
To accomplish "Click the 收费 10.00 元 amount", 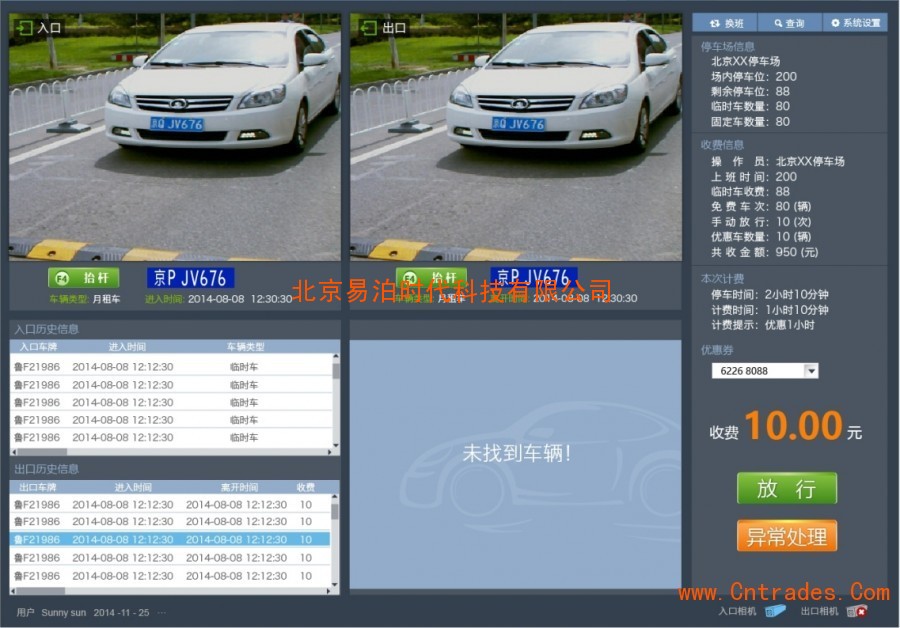I will click(786, 427).
